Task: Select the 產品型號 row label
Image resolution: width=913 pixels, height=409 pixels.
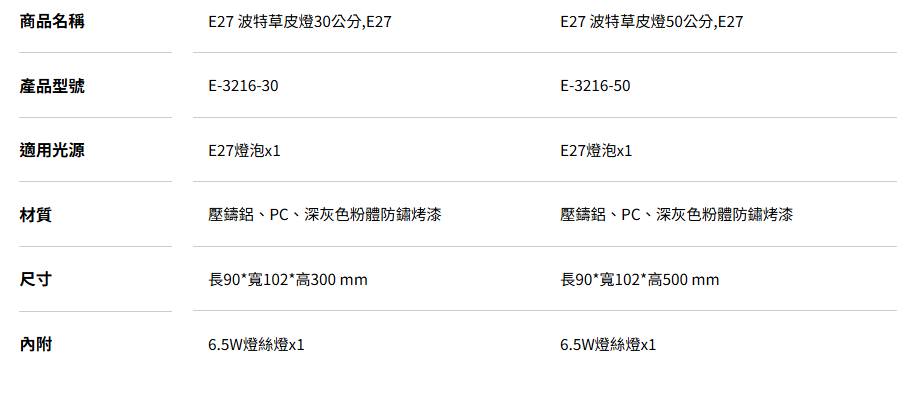Action: (x=52, y=86)
